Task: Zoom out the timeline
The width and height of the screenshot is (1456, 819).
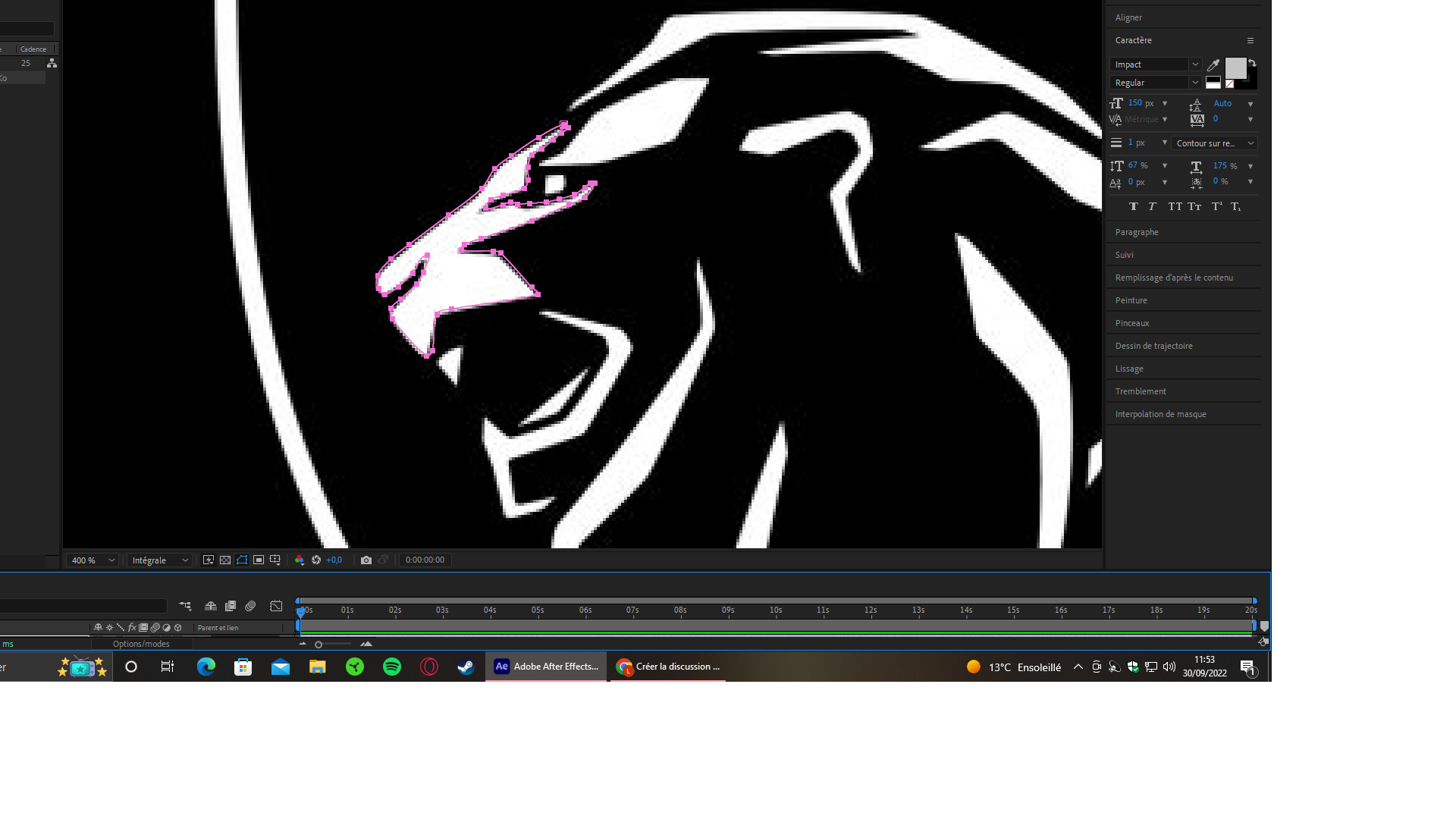Action: (x=303, y=644)
